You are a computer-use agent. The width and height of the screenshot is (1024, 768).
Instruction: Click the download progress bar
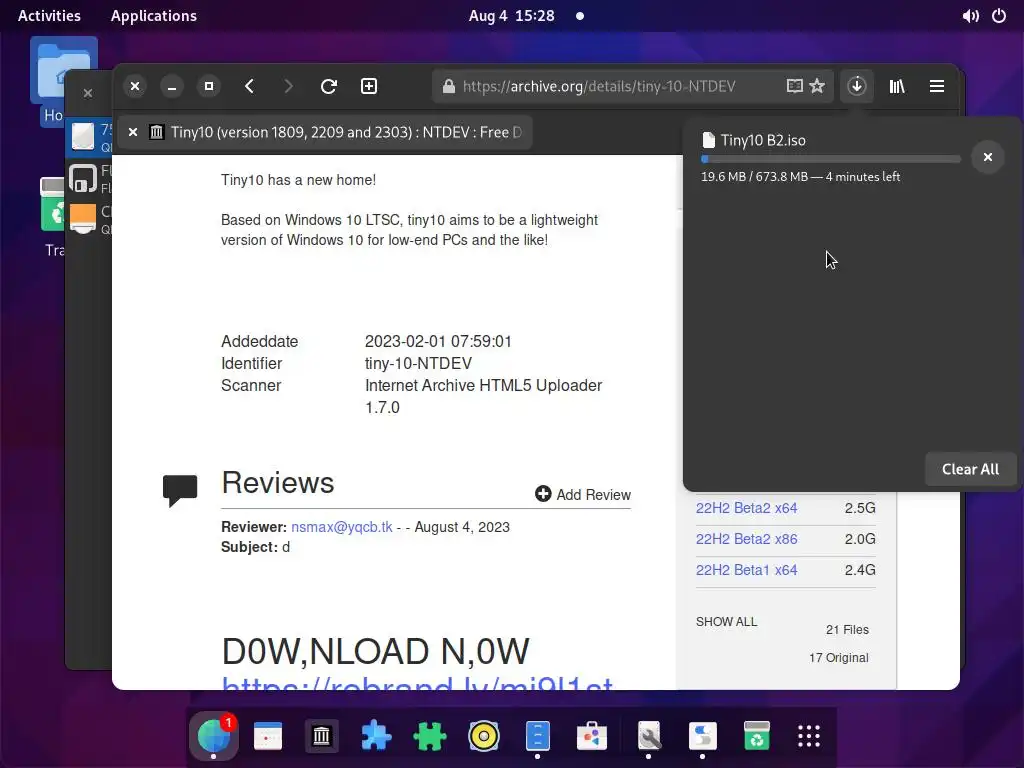[x=831, y=159]
